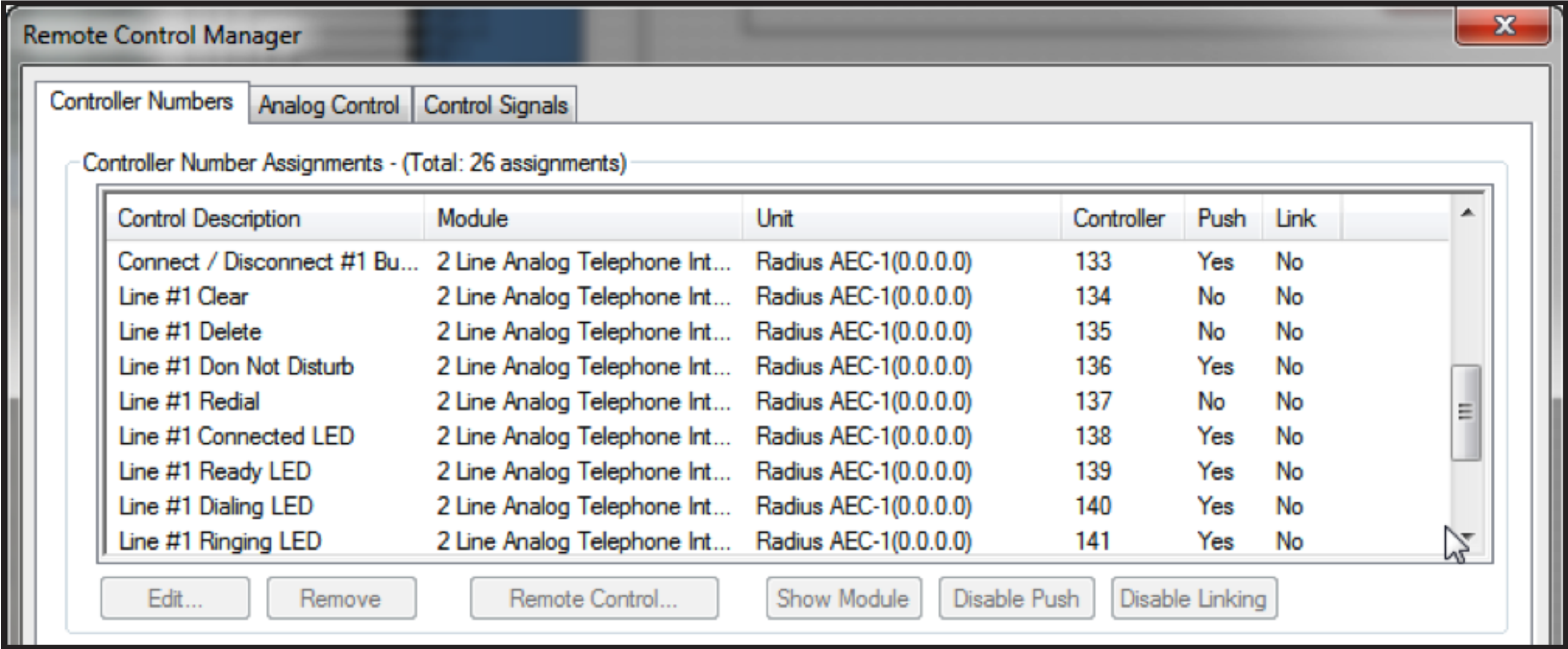Click the Remove button
This screenshot has width=1568, height=649.
[x=340, y=598]
